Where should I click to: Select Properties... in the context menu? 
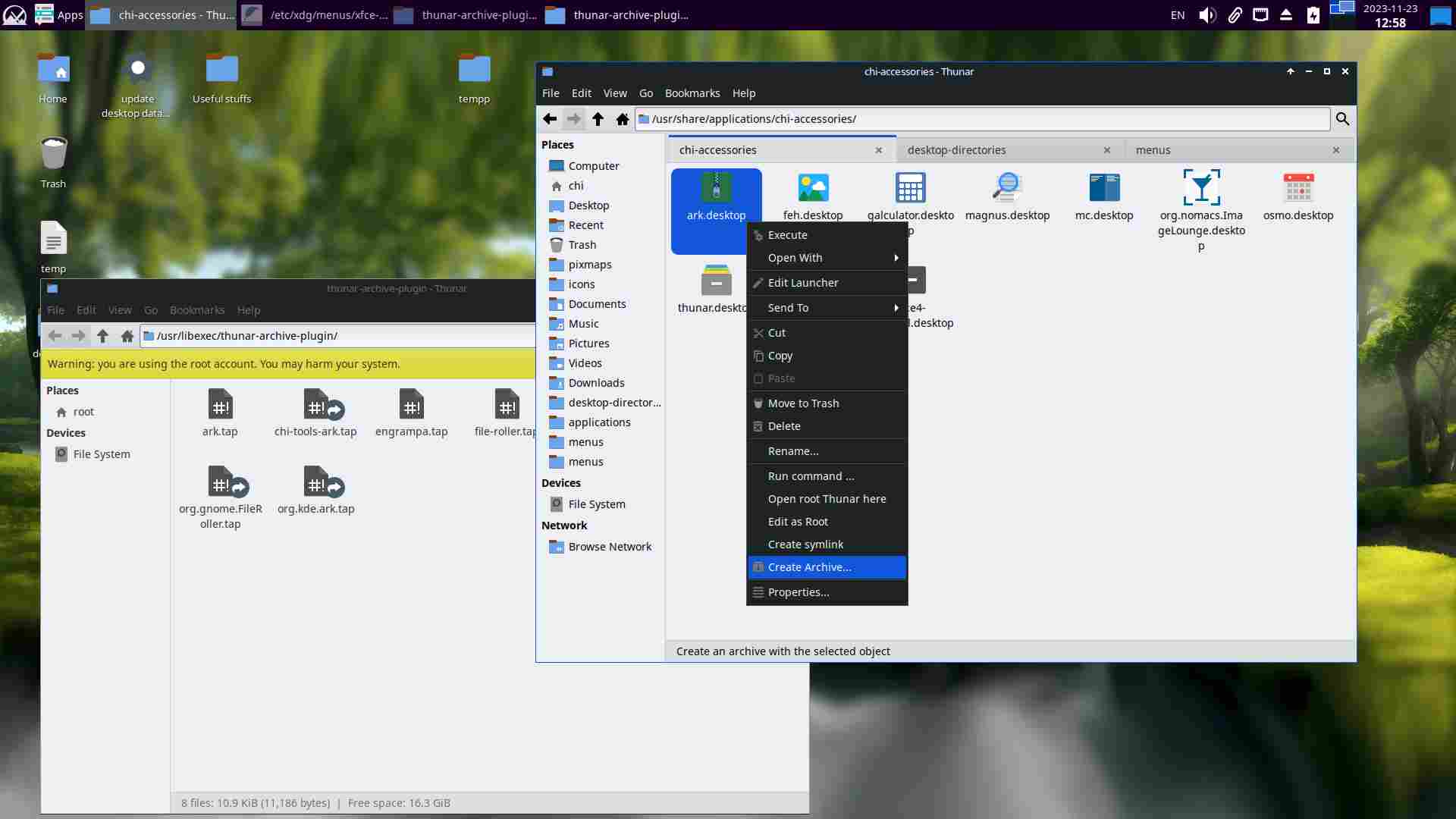tap(798, 592)
